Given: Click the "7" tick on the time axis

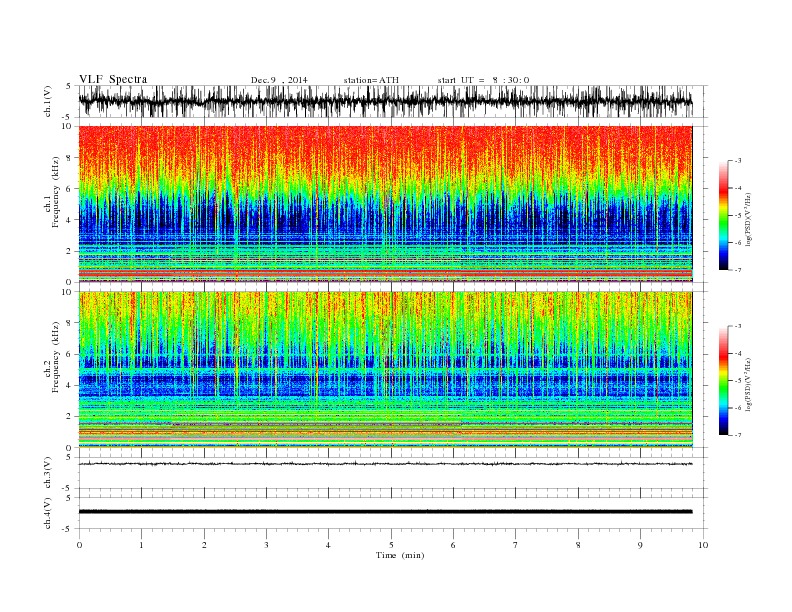Looking at the screenshot, I should [x=516, y=545].
